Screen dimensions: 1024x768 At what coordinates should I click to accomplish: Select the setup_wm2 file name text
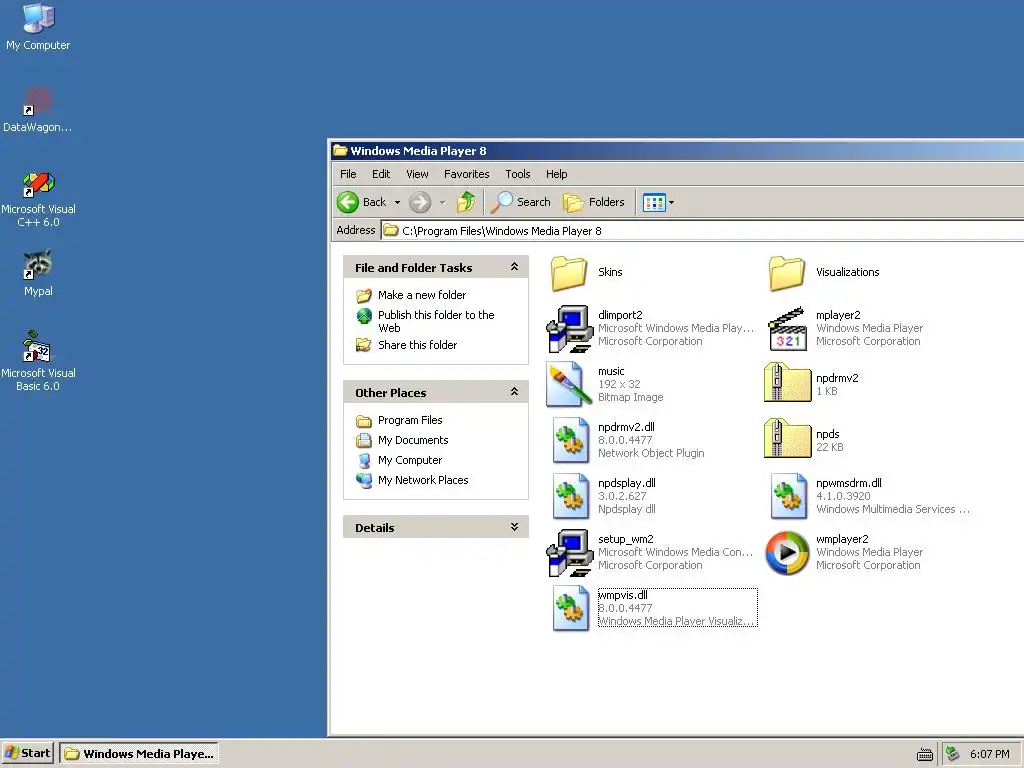pyautogui.click(x=626, y=539)
